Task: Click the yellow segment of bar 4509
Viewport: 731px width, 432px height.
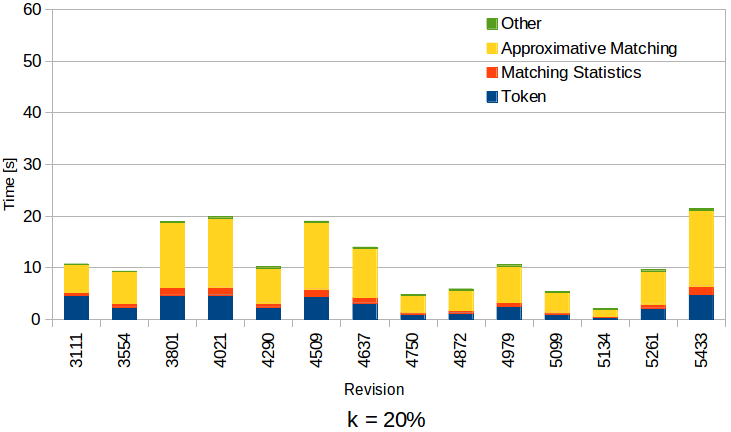Action: [317, 256]
